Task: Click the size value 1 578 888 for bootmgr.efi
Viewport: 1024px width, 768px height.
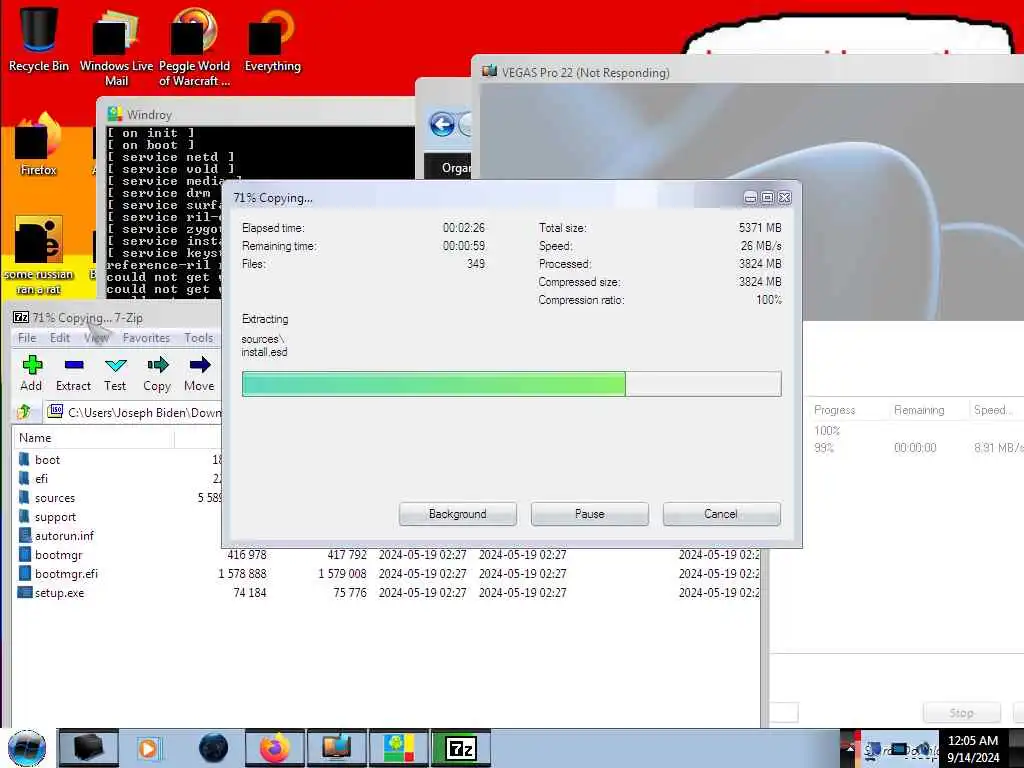Action: click(242, 573)
